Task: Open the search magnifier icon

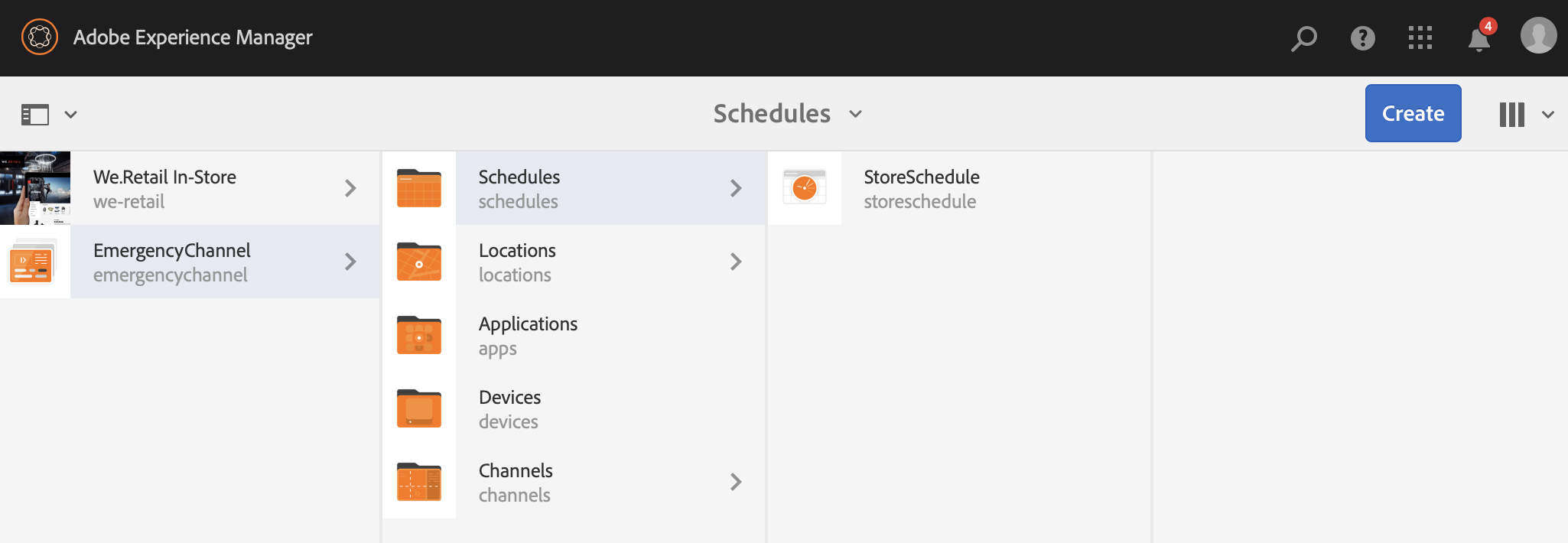Action: 1303,37
